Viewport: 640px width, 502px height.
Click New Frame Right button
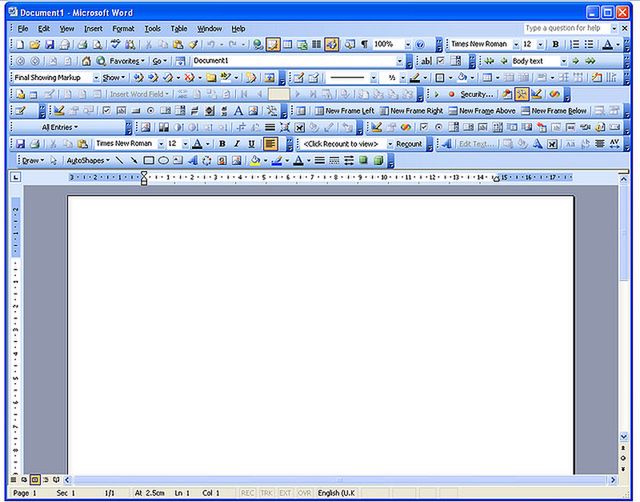[x=411, y=111]
